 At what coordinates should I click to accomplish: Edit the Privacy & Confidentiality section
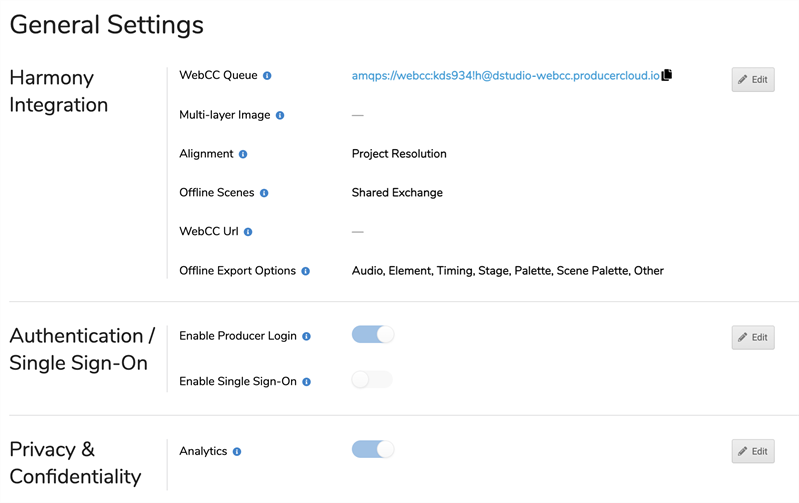753,451
